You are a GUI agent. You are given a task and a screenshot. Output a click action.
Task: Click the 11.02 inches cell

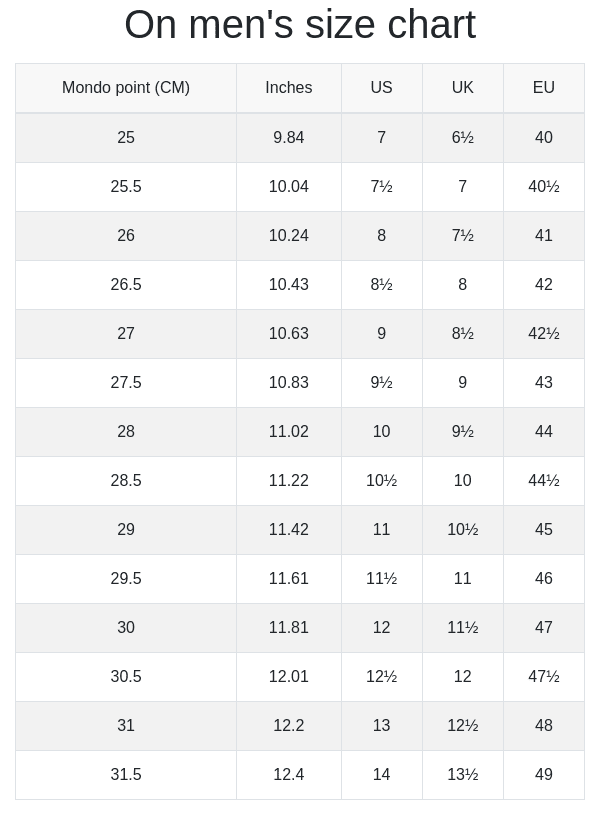pos(289,432)
